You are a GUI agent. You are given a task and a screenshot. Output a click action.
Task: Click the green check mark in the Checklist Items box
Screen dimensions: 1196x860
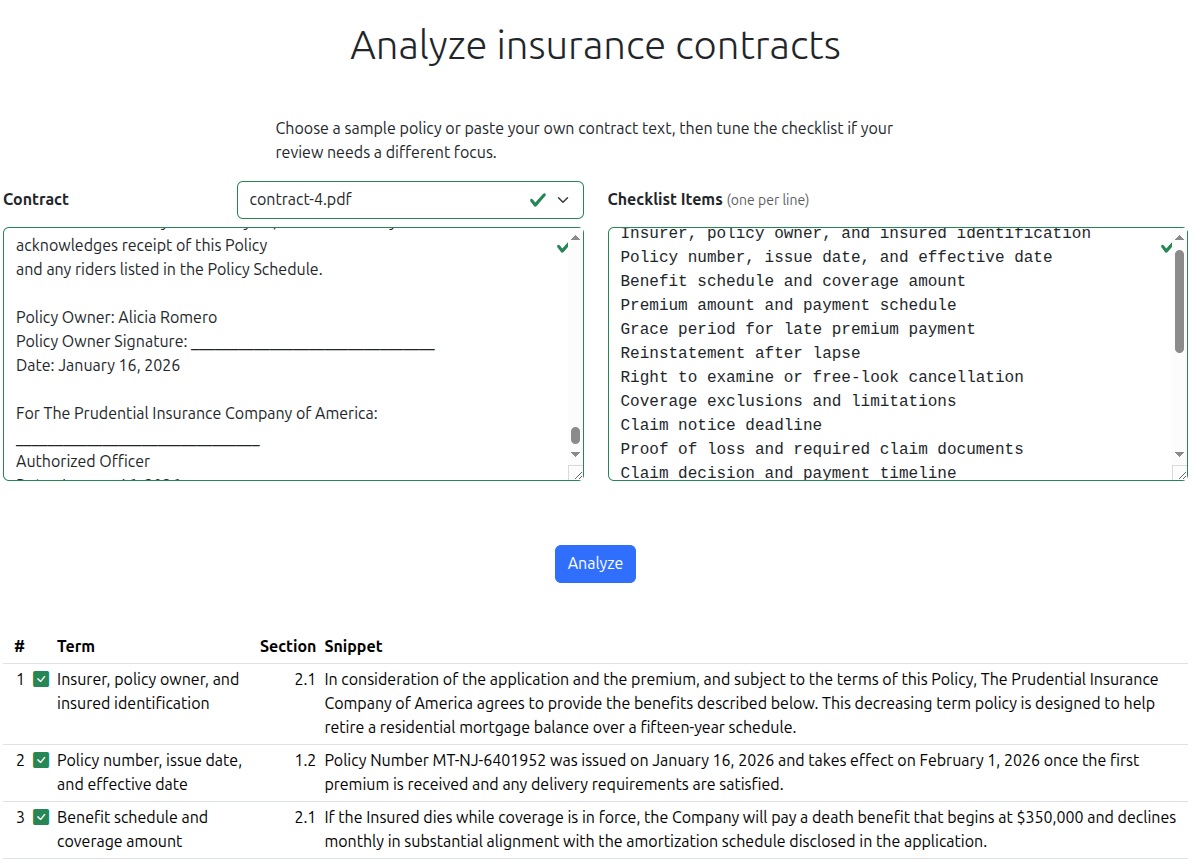(1164, 247)
